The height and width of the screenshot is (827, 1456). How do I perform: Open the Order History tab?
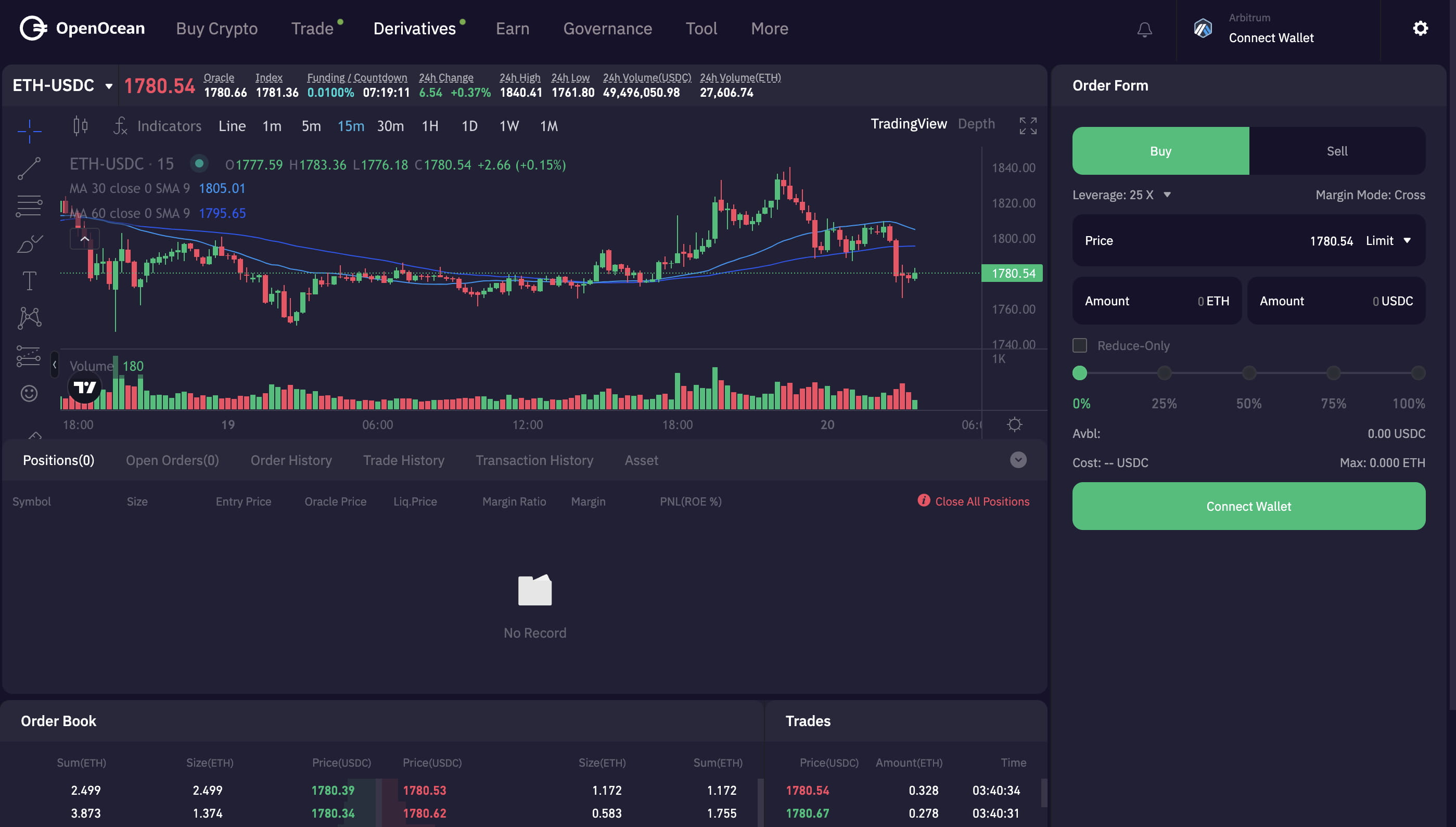click(291, 460)
